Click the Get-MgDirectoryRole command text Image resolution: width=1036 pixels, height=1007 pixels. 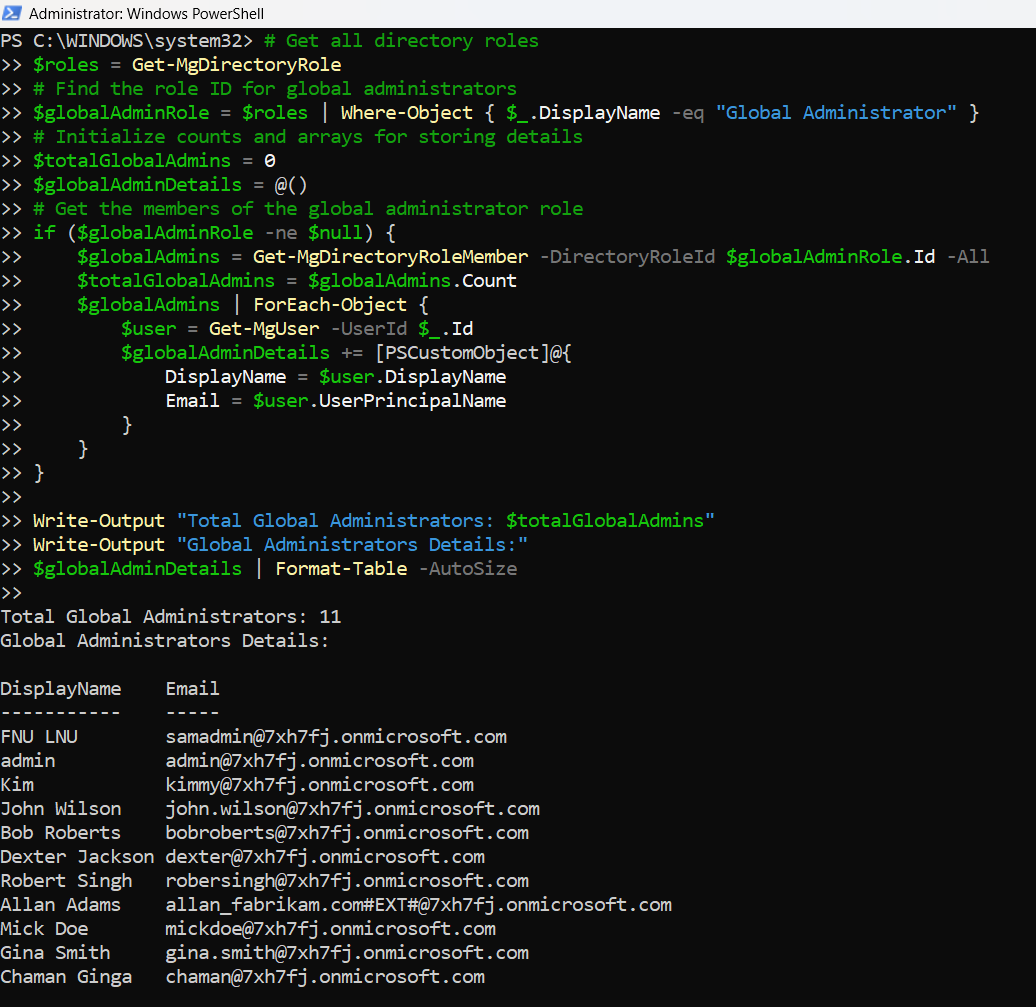(236, 65)
